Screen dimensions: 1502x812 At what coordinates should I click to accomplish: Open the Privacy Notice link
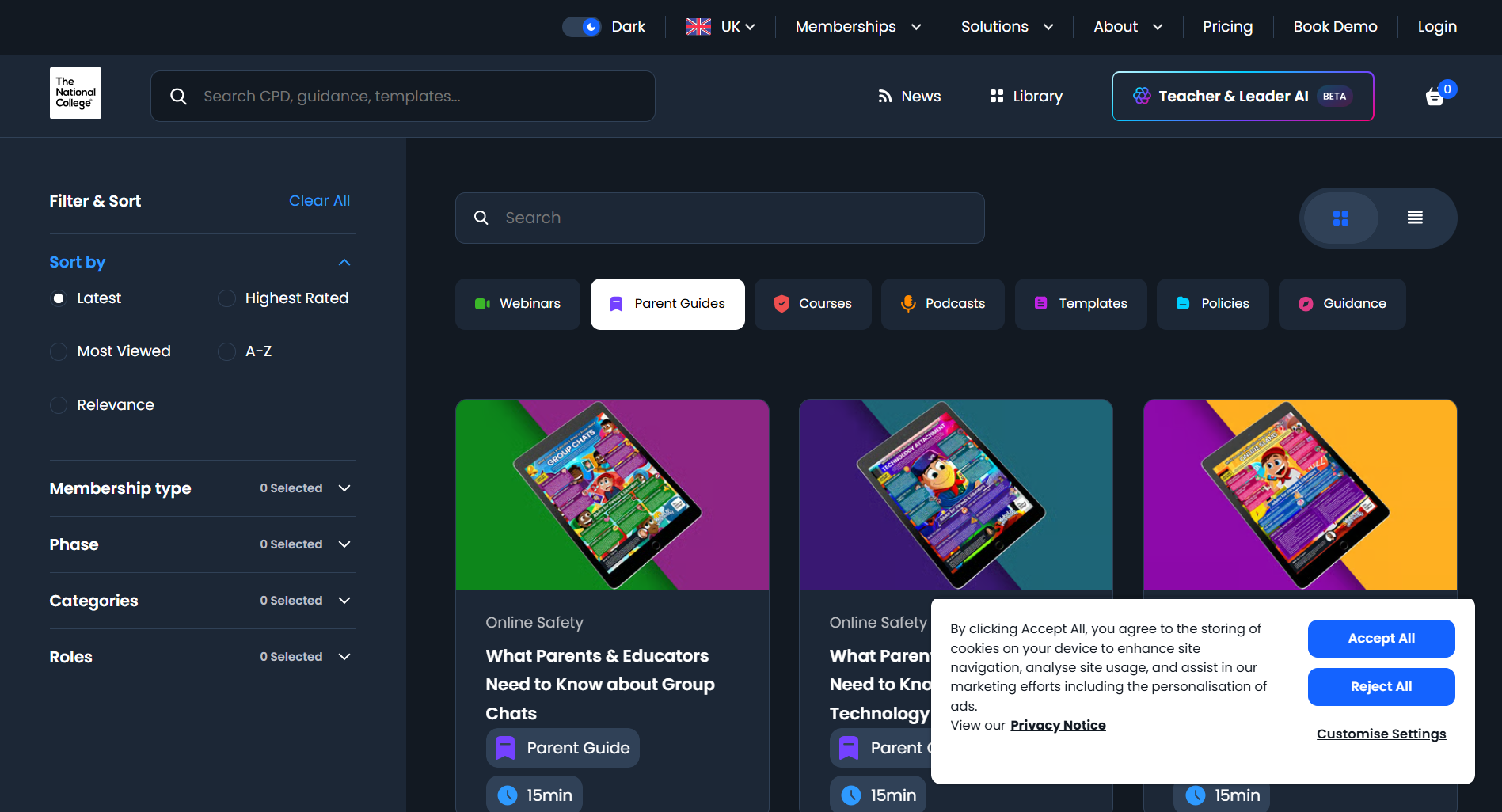[x=1058, y=726]
